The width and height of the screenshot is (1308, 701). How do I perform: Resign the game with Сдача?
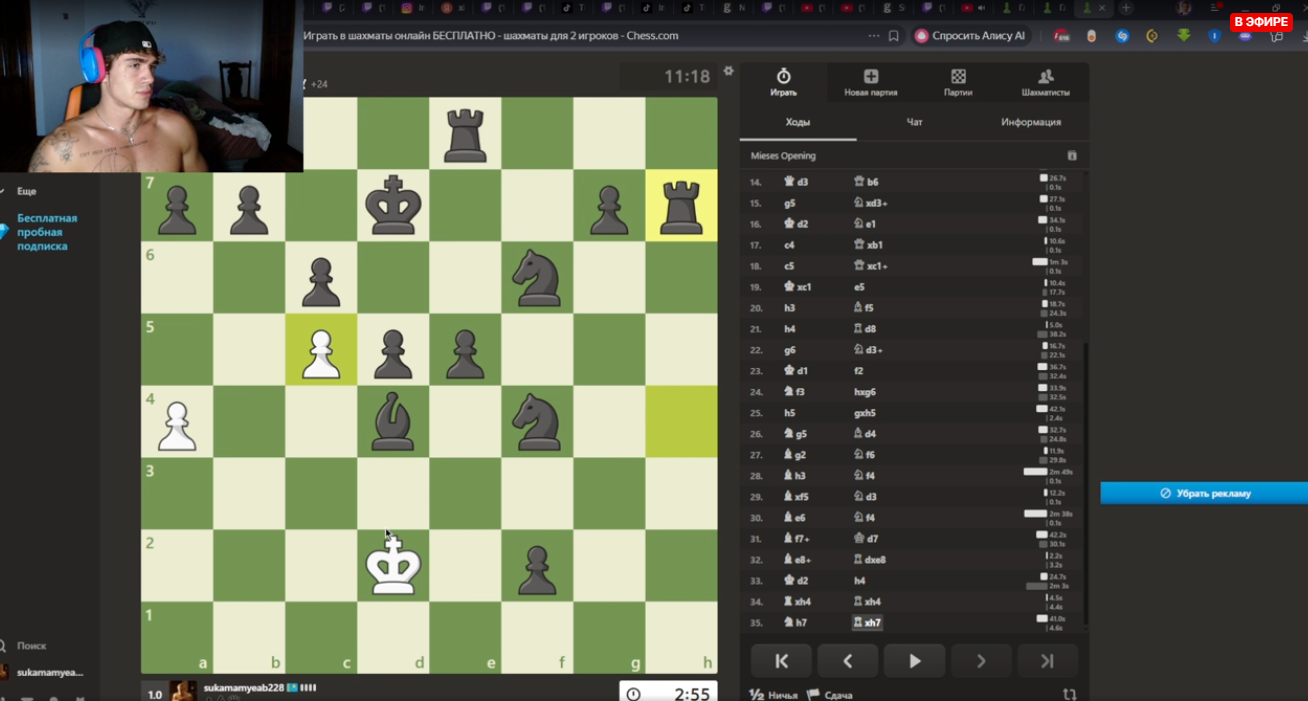[x=830, y=695]
